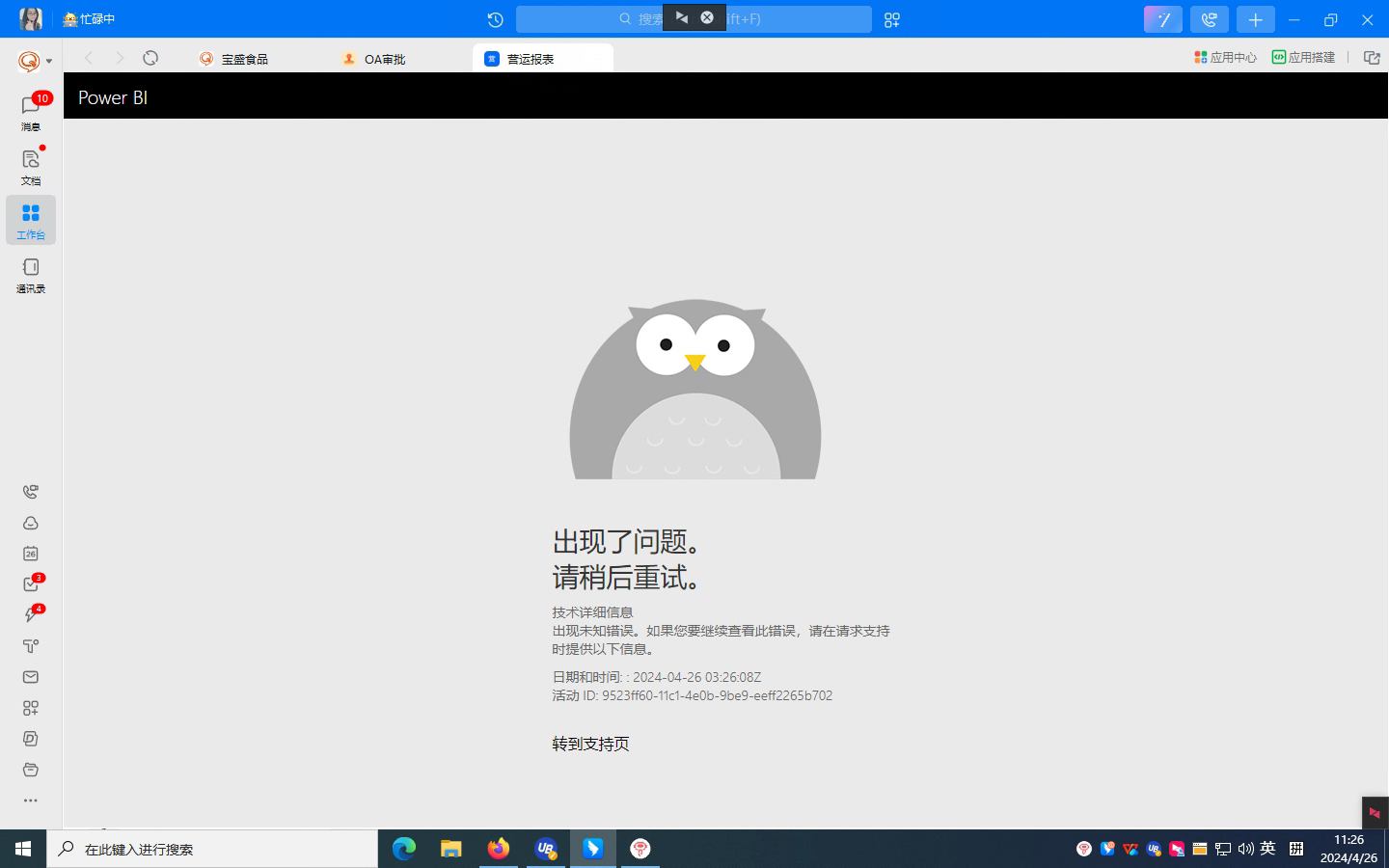Open the sidebar cloud drive icon
This screenshot has width=1389, height=868.
click(x=31, y=523)
